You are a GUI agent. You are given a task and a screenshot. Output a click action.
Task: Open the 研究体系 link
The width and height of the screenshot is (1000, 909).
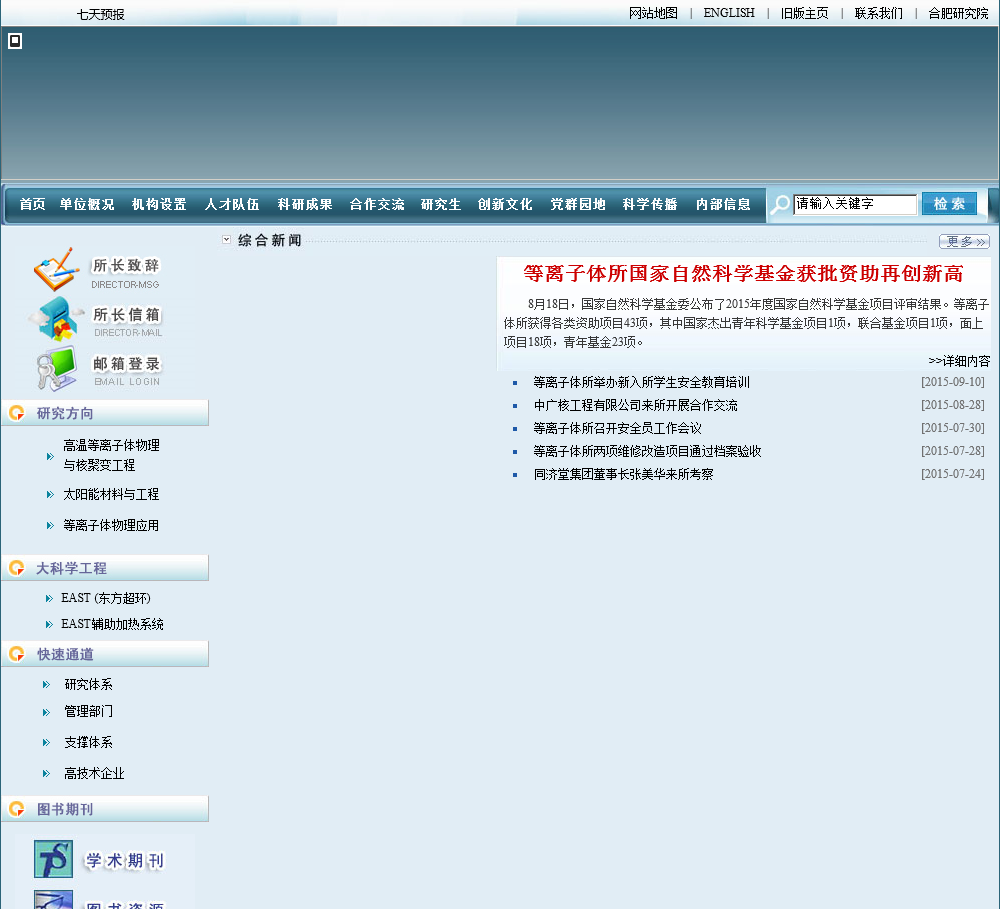88,684
